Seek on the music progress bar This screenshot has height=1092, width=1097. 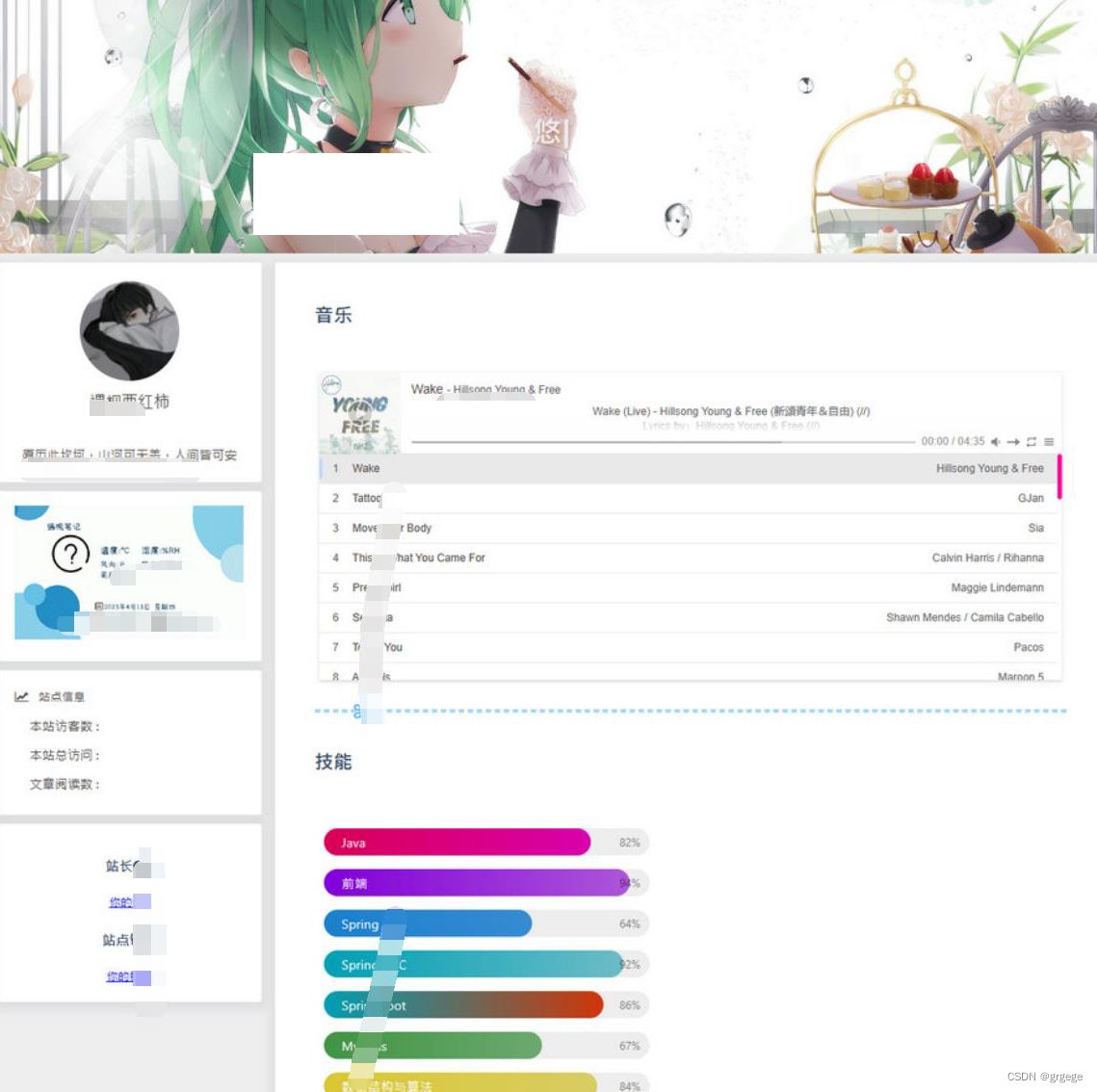click(663, 442)
